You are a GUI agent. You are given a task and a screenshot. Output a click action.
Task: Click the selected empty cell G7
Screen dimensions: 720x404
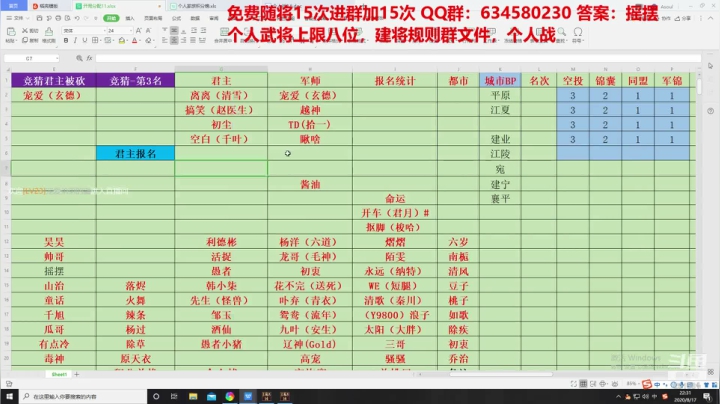(x=221, y=168)
